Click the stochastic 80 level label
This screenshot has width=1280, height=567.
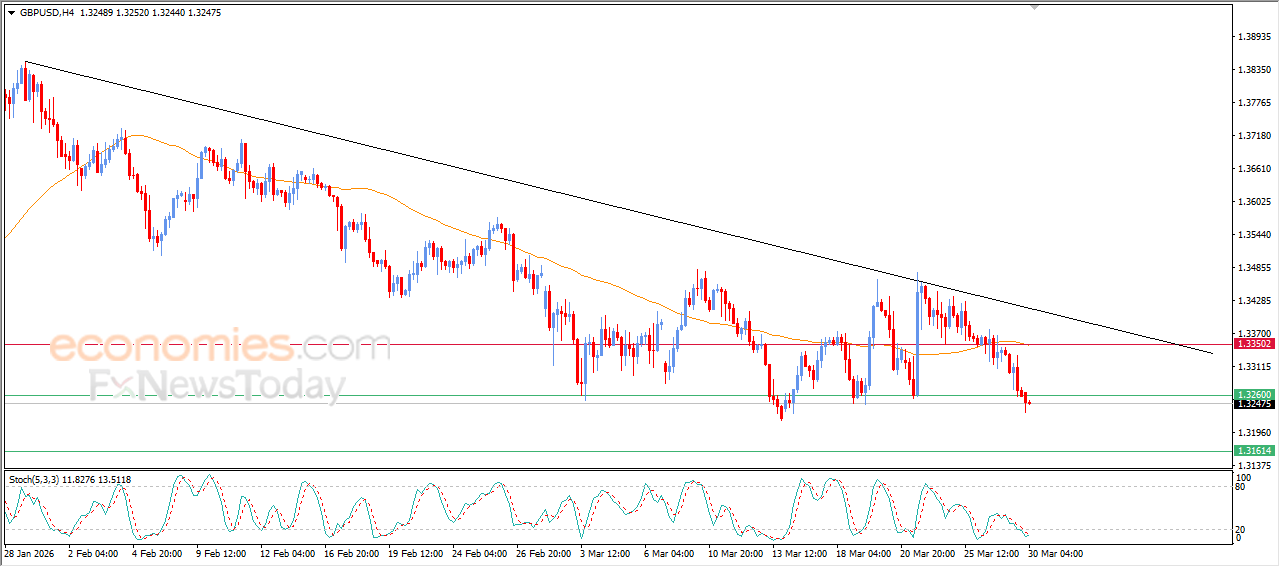coord(1241,487)
